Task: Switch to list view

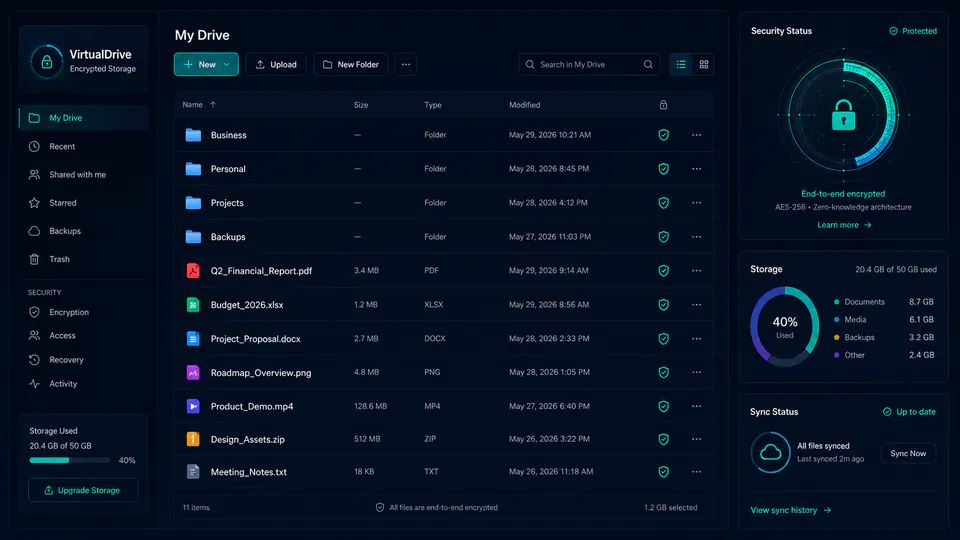Action: tap(681, 64)
